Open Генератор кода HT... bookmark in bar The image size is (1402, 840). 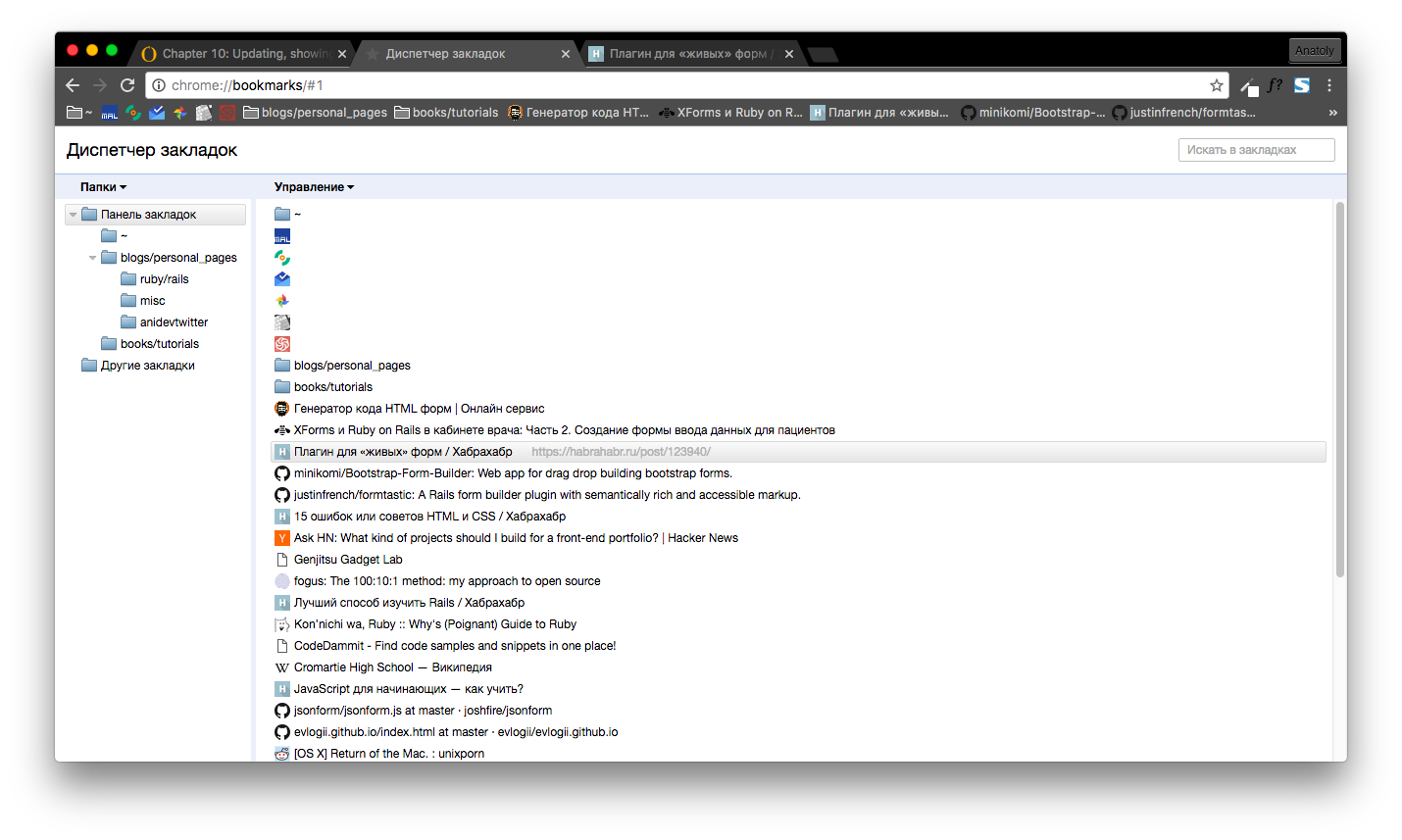pyautogui.click(x=578, y=113)
